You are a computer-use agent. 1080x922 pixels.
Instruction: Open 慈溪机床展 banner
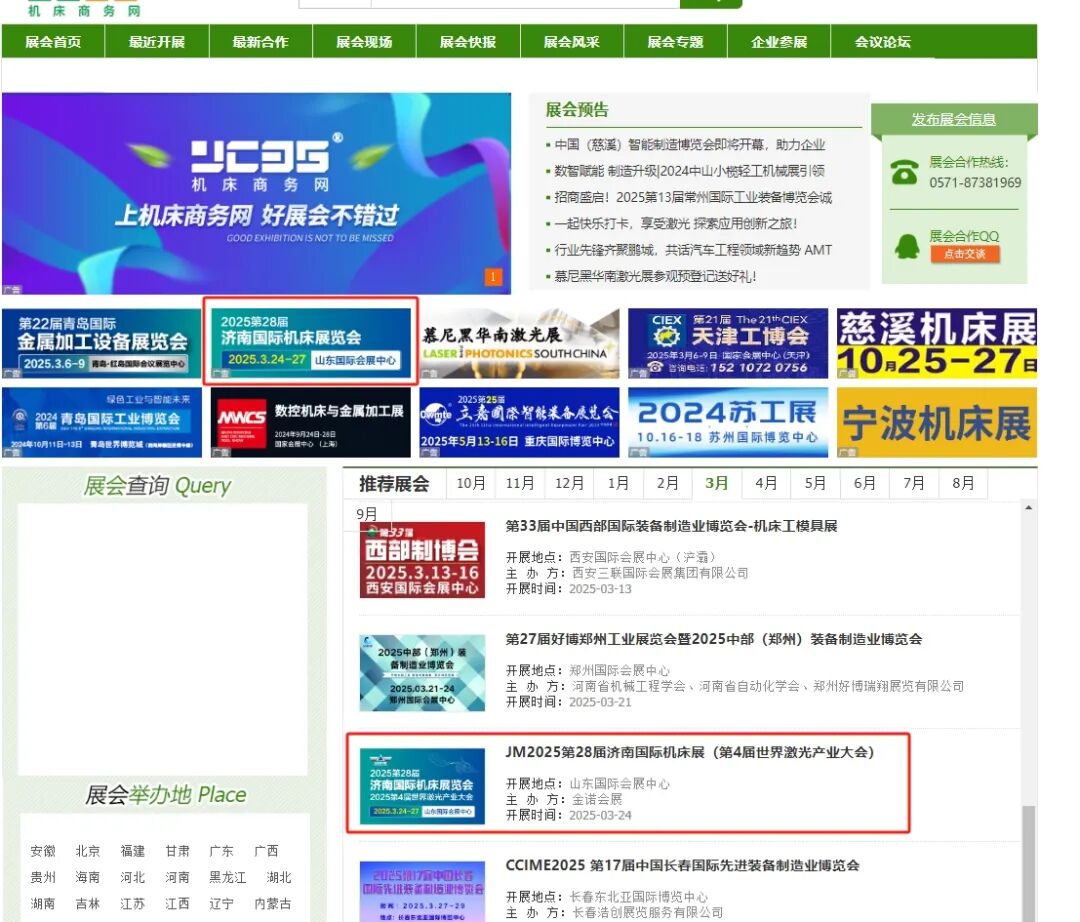(937, 343)
